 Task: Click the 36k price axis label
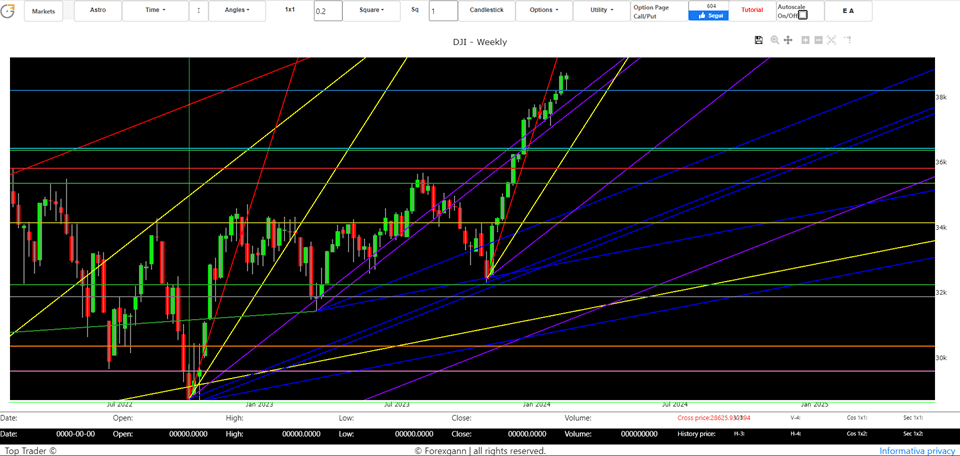pyautogui.click(x=942, y=162)
